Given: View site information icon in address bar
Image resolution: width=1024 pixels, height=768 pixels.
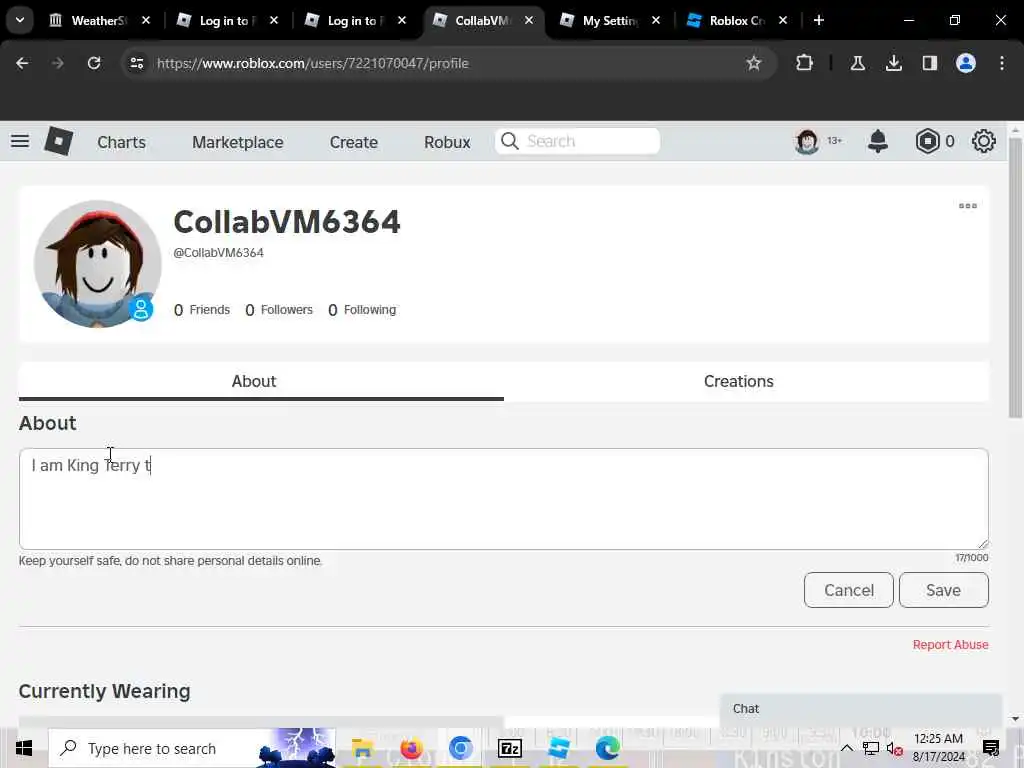Looking at the screenshot, I should pyautogui.click(x=136, y=63).
